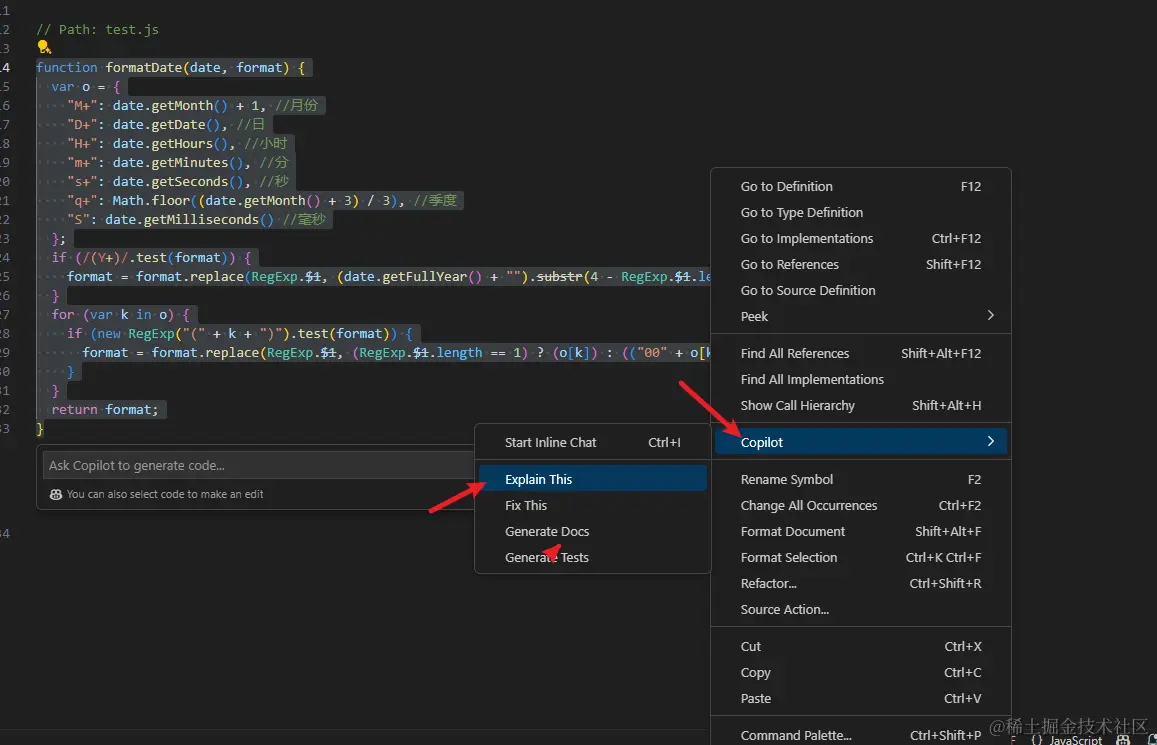Select Change All Occurrences
The image size is (1157, 745).
pyautogui.click(x=860, y=505)
